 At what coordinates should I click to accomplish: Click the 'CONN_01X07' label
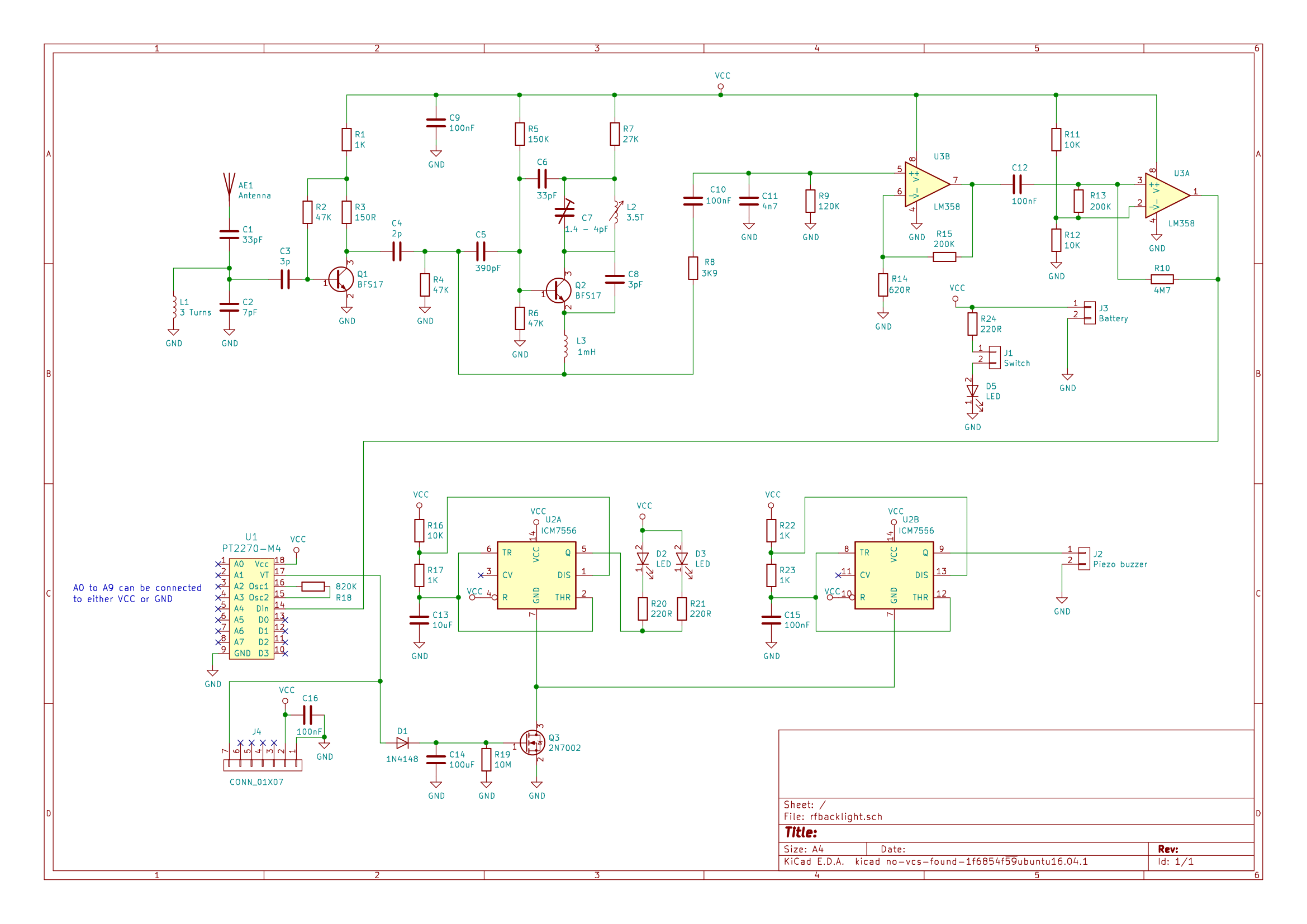[x=256, y=782]
